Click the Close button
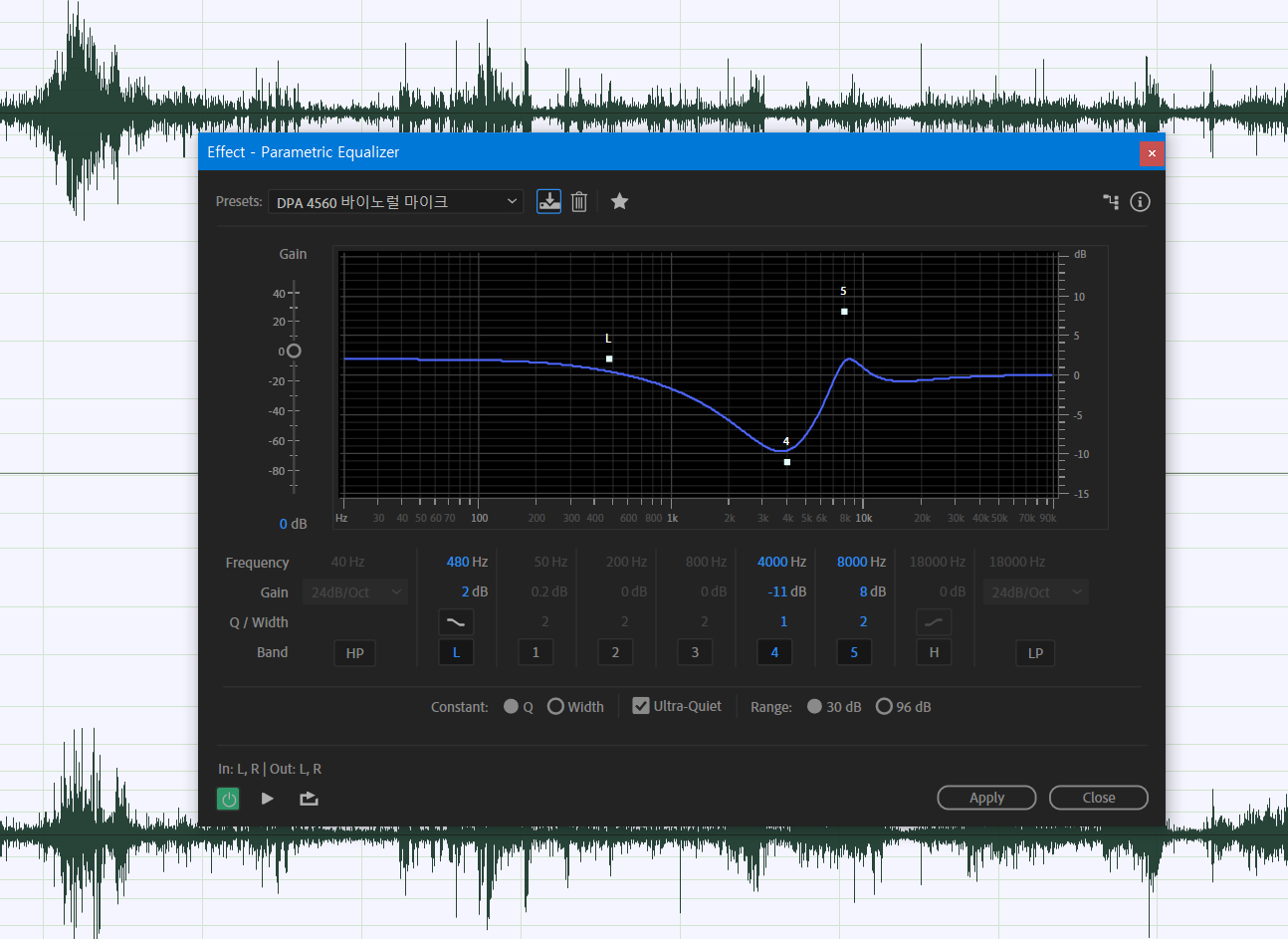Viewport: 1288px width, 939px height. coord(1099,798)
